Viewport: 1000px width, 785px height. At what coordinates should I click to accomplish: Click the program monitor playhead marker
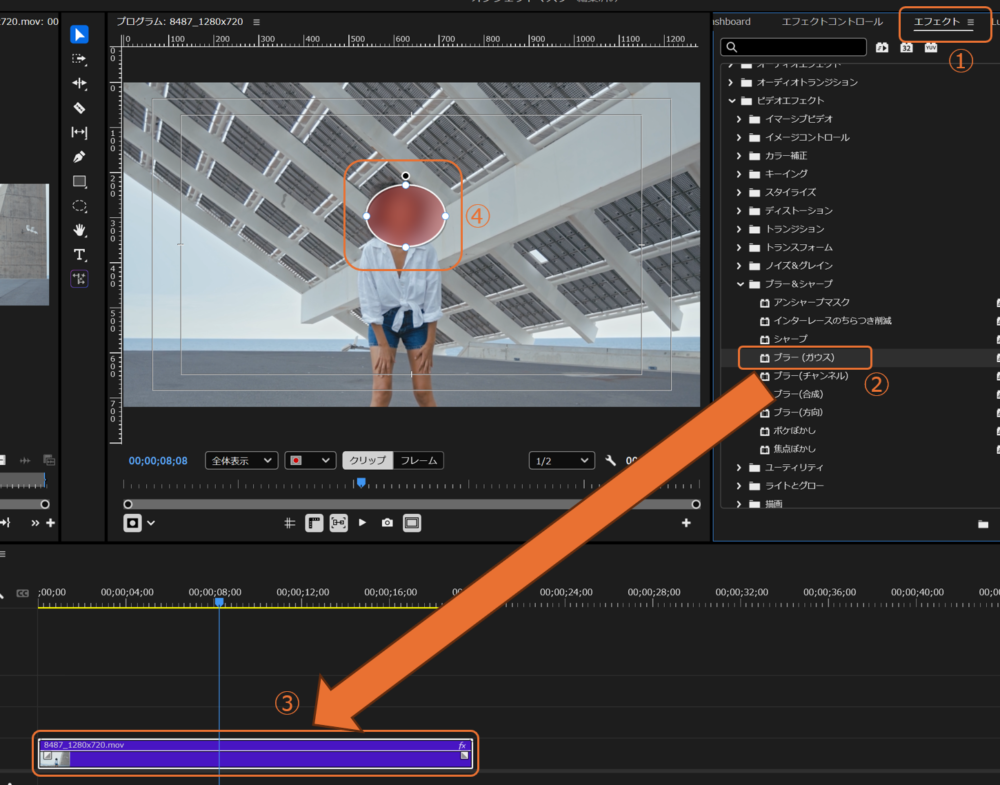[x=361, y=483]
